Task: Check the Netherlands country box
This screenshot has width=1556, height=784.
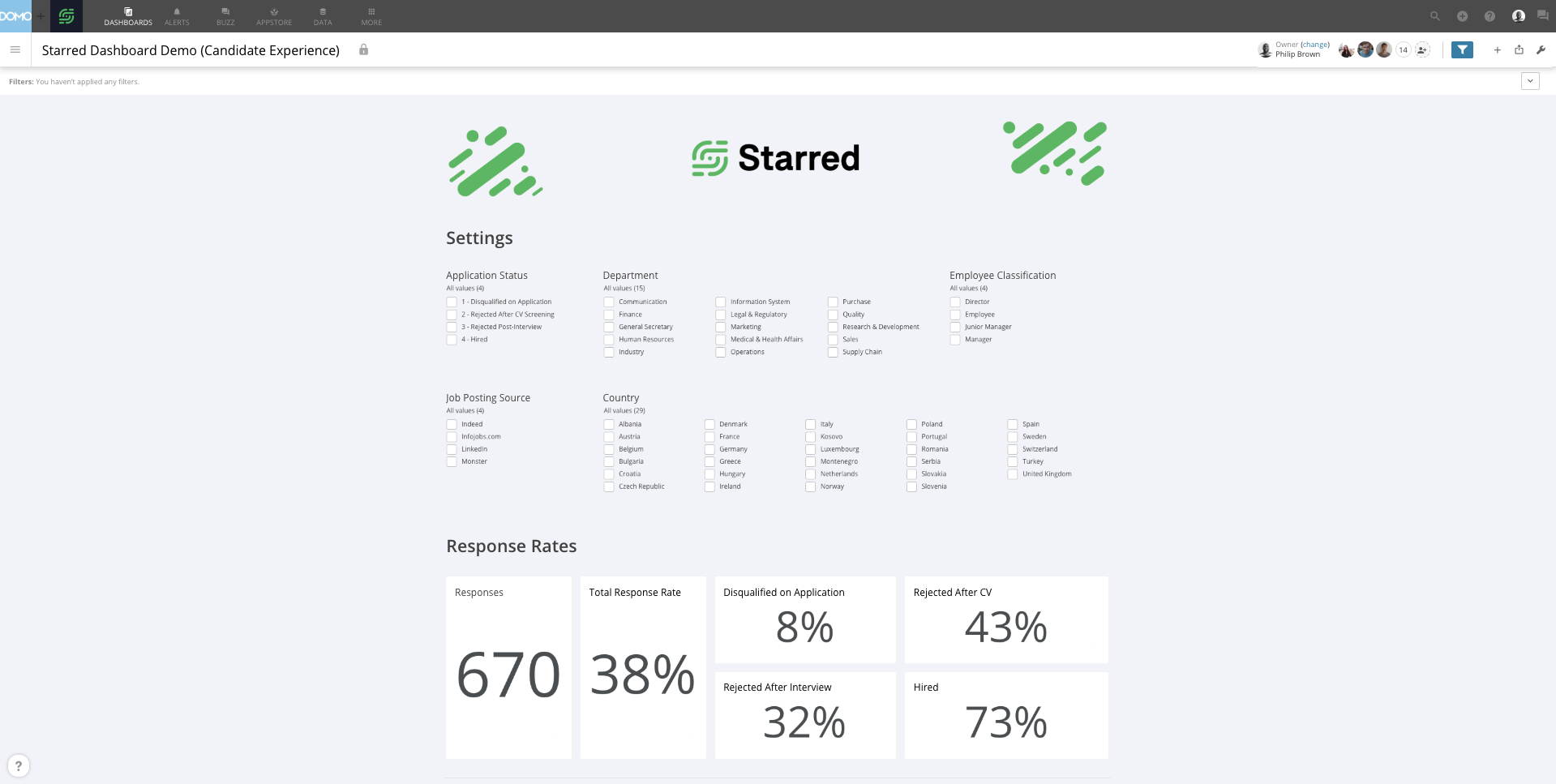Action: 810,474
